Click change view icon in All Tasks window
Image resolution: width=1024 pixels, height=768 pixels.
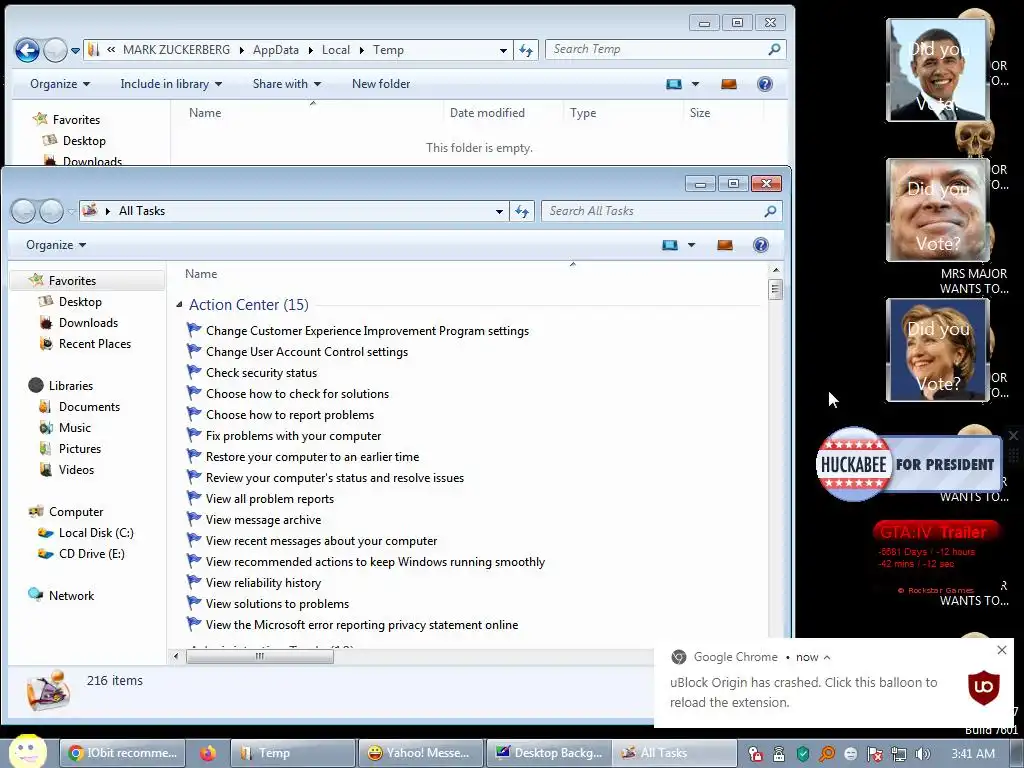670,245
